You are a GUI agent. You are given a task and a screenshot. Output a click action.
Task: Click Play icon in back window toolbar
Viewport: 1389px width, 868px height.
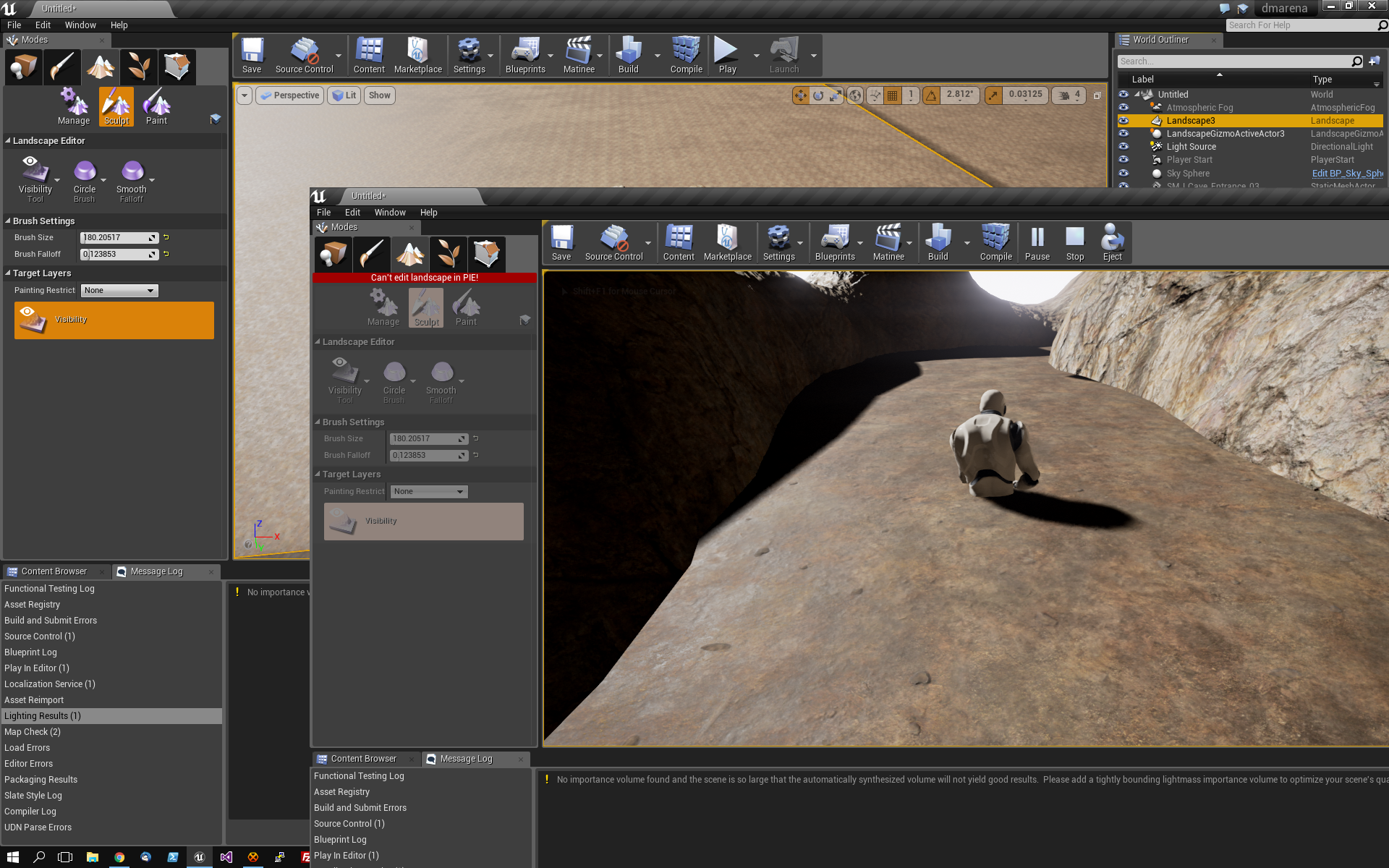(727, 56)
